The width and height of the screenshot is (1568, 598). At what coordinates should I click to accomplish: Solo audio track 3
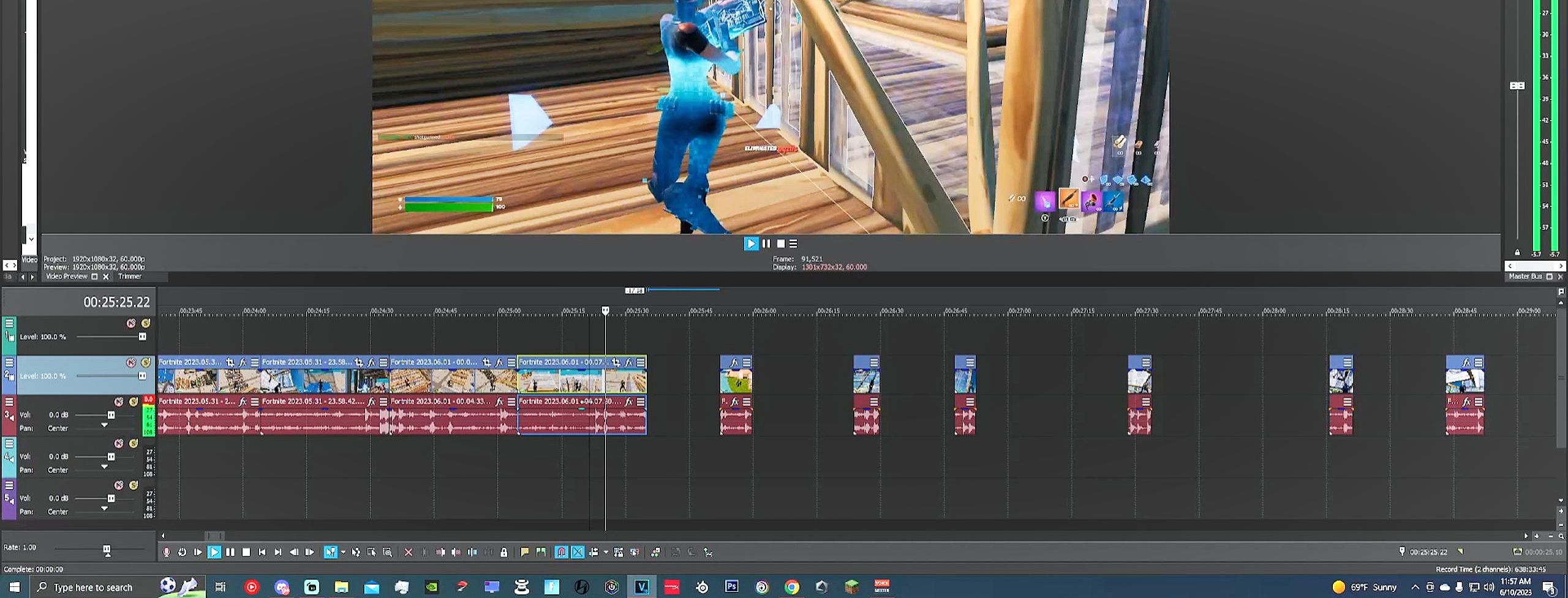[134, 402]
